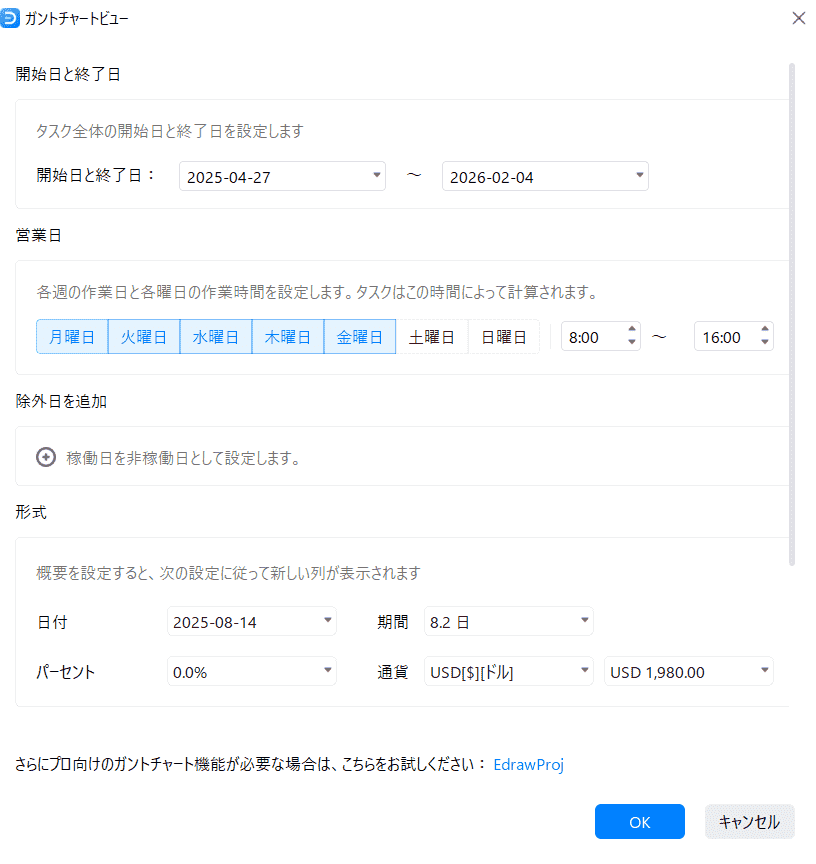The height and width of the screenshot is (864, 816).
Task: Enable 日曜日 as a working day
Action: [x=504, y=337]
